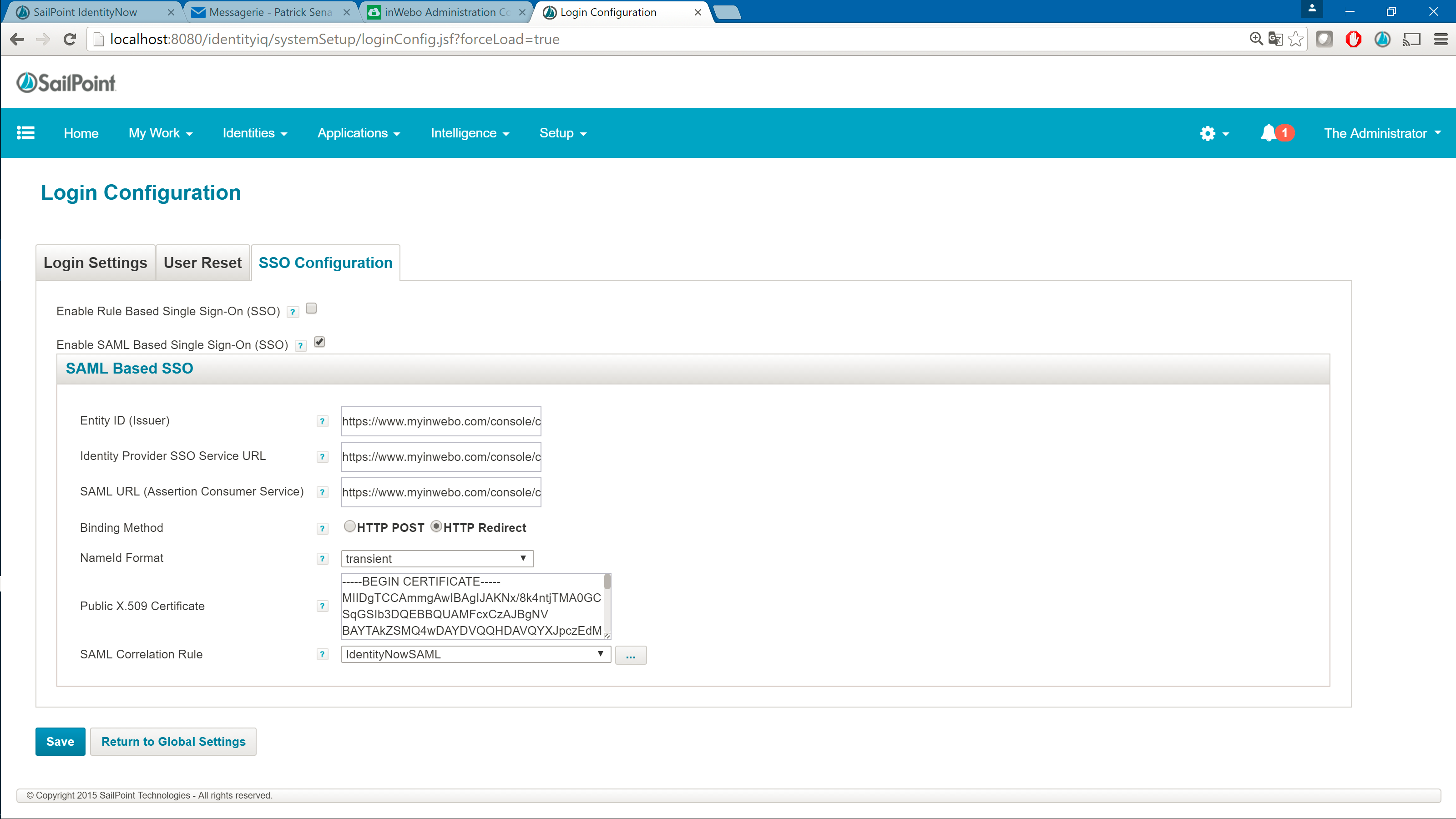
Task: Click help icon next to Entity ID (Issuer)
Action: click(x=322, y=421)
